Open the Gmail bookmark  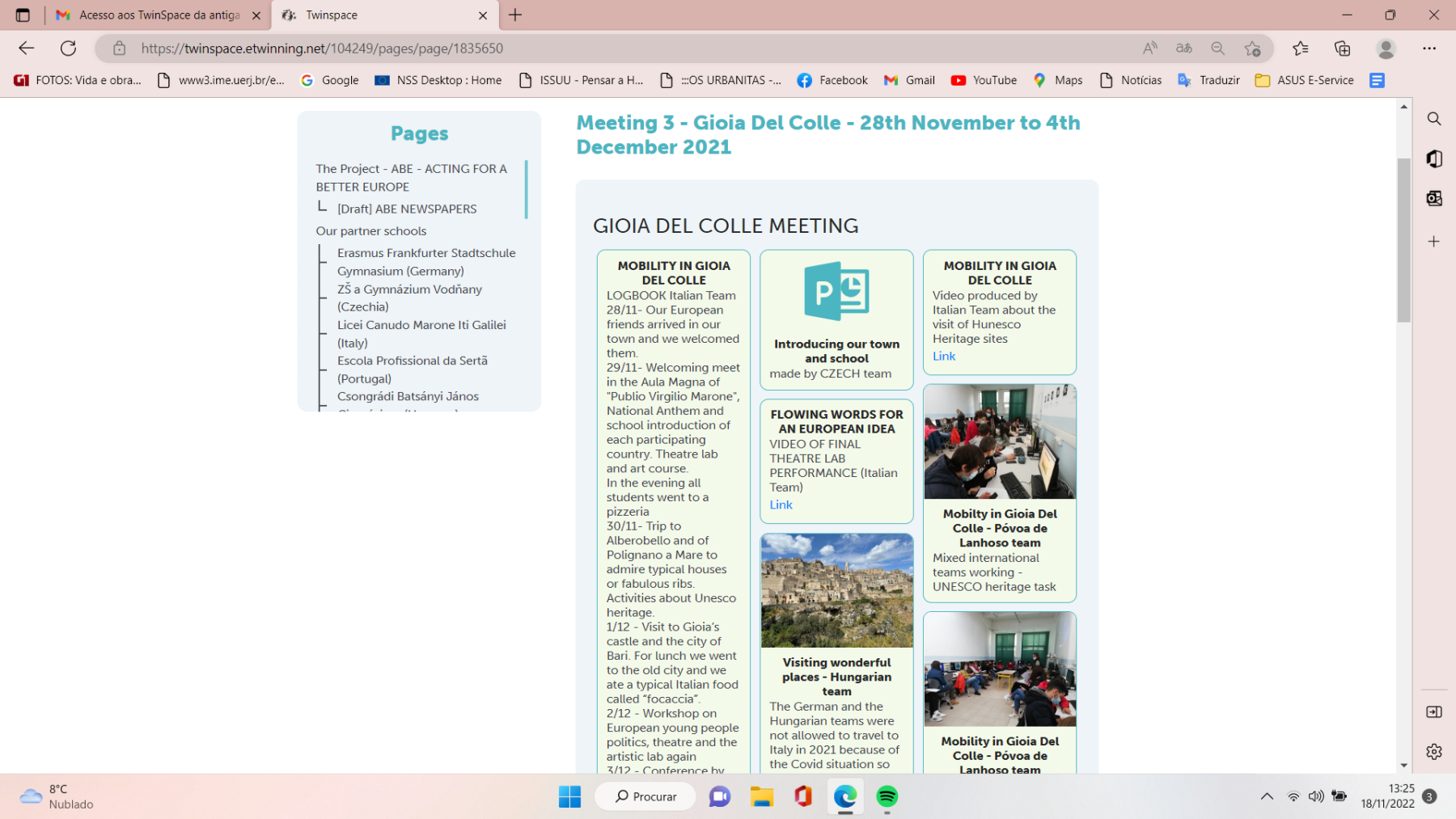[x=909, y=80]
